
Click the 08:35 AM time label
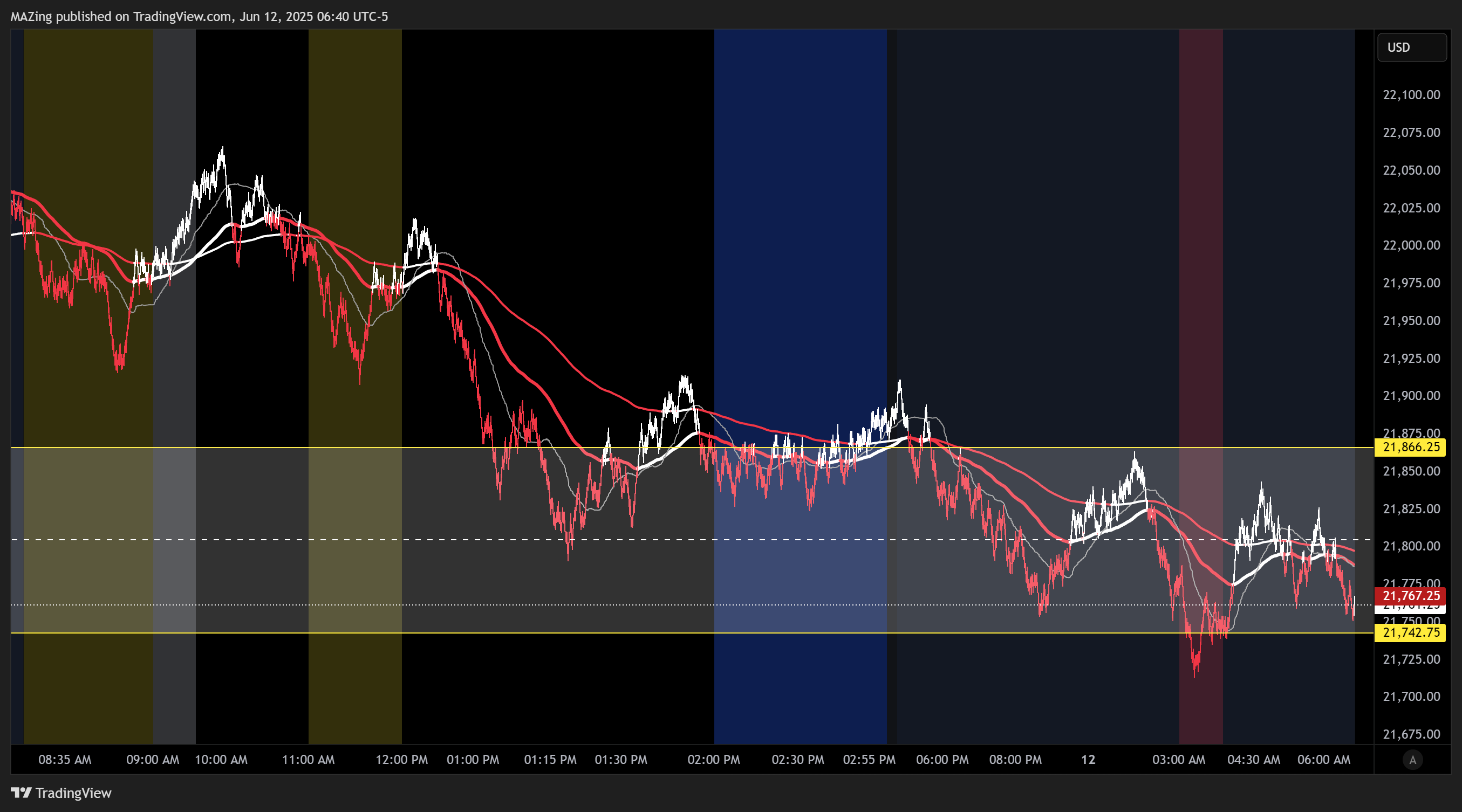click(65, 760)
